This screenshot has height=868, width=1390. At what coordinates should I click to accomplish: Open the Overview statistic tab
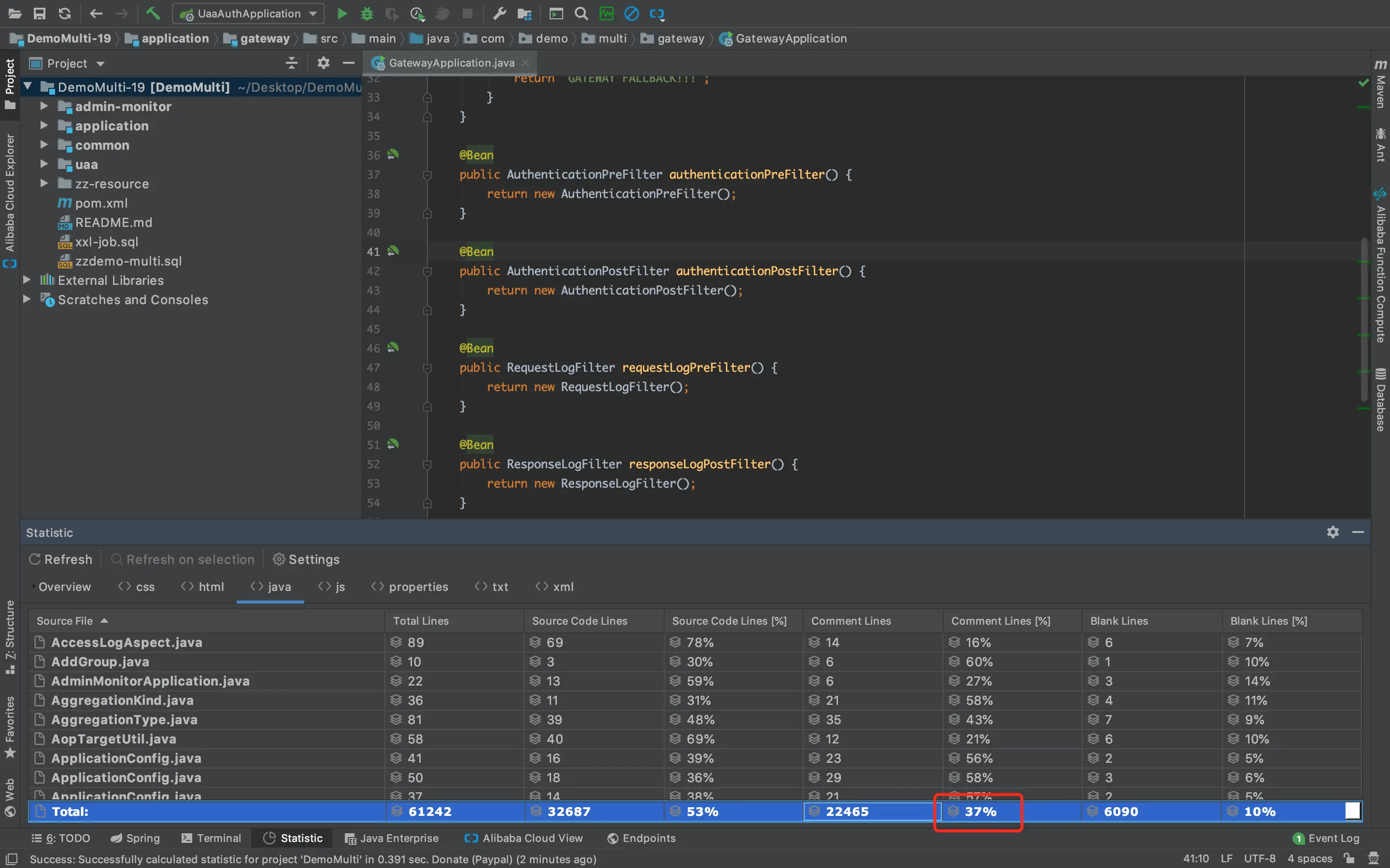64,587
